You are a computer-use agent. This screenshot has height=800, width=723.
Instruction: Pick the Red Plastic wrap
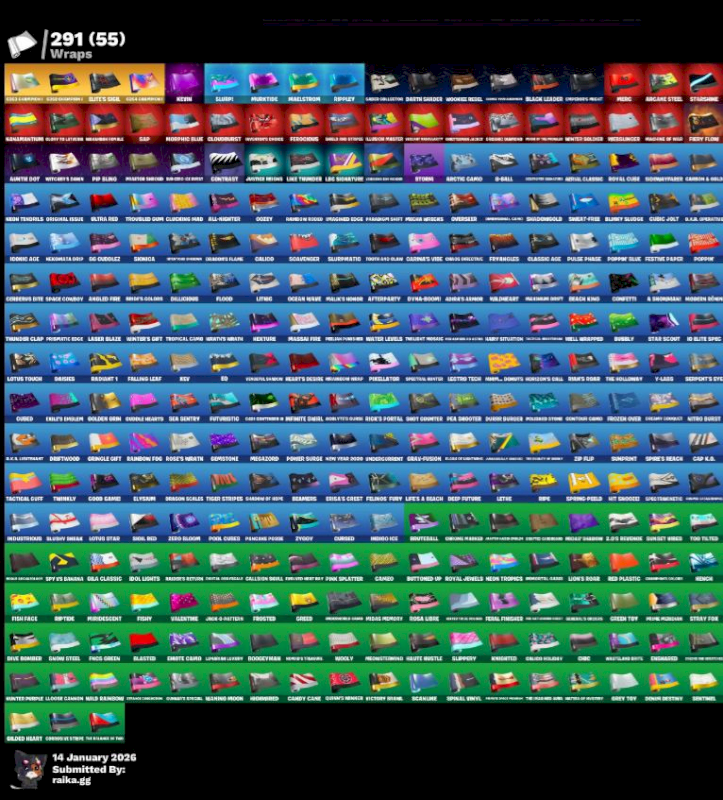[624, 563]
